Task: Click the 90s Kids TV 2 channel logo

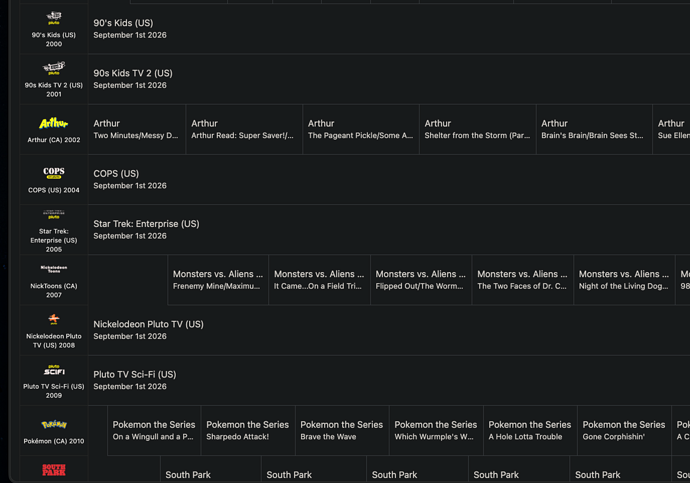Action: 54,68
